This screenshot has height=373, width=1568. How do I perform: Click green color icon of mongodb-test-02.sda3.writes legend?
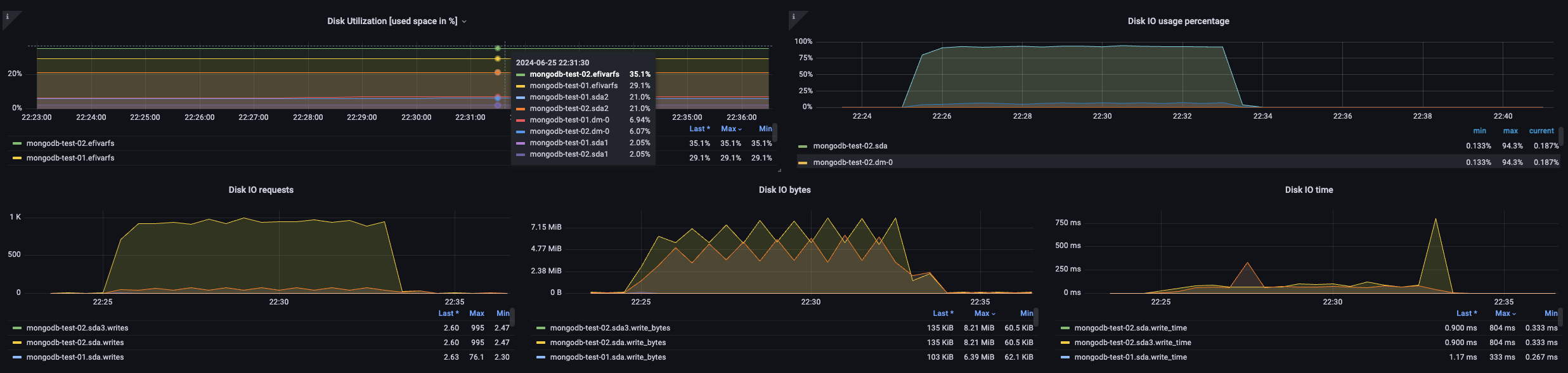(x=17, y=328)
